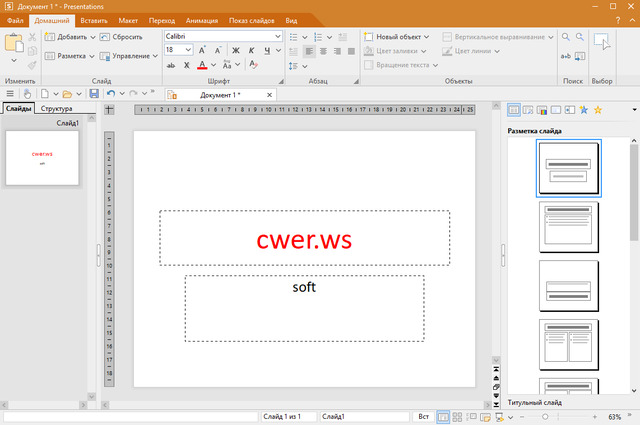This screenshot has width=640, height=425.
Task: Select the Слайд1 thumbnail in slides panel
Action: click(42, 158)
